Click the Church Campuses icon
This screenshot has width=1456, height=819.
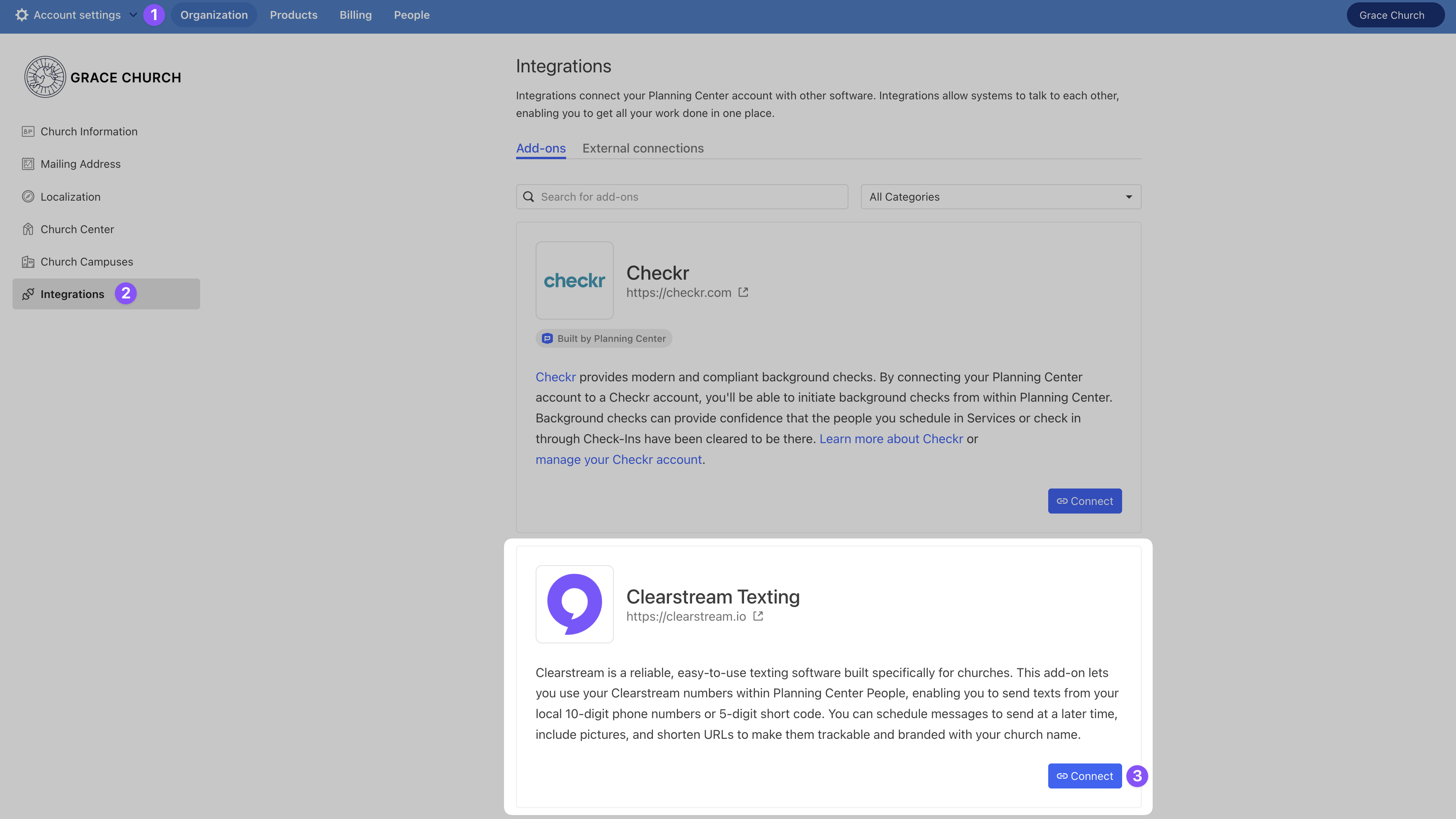(x=28, y=262)
